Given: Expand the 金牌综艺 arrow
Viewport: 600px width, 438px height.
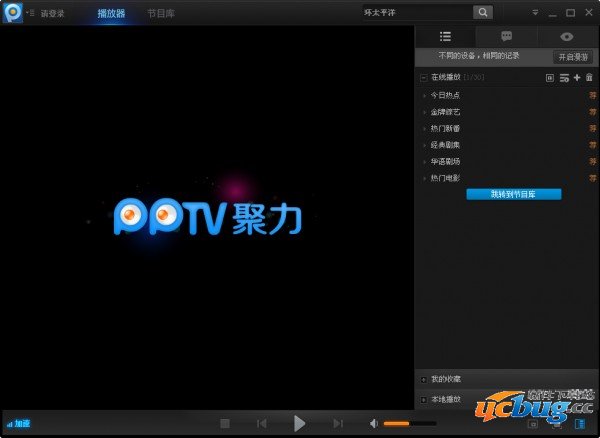Looking at the screenshot, I should (424, 112).
